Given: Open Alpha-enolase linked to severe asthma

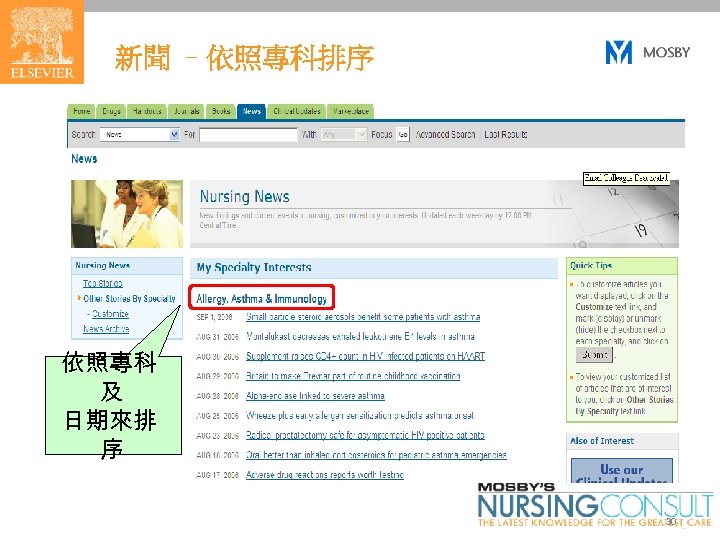Looking at the screenshot, I should [x=315, y=396].
